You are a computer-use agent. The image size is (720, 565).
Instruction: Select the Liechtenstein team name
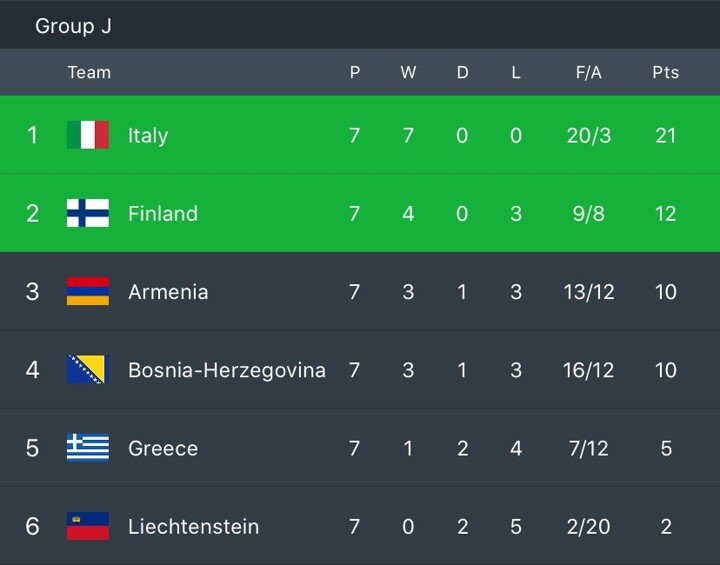tap(193, 526)
